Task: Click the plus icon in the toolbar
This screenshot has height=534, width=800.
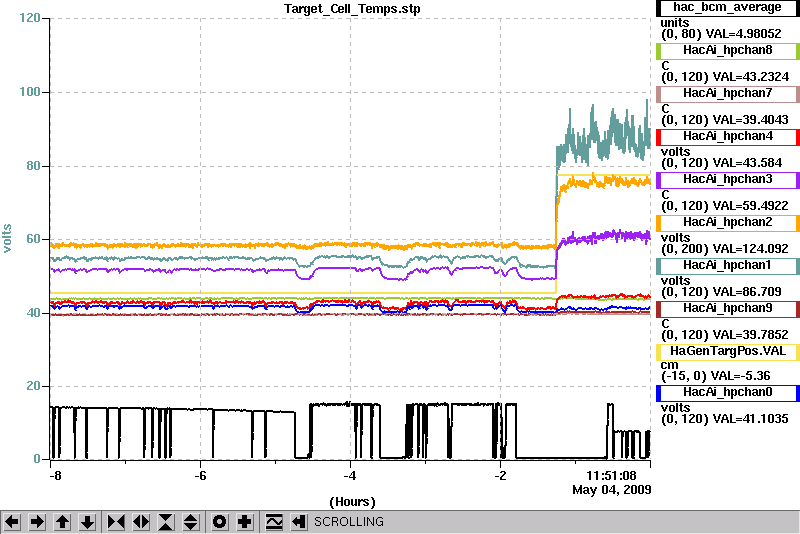Action: [x=245, y=522]
